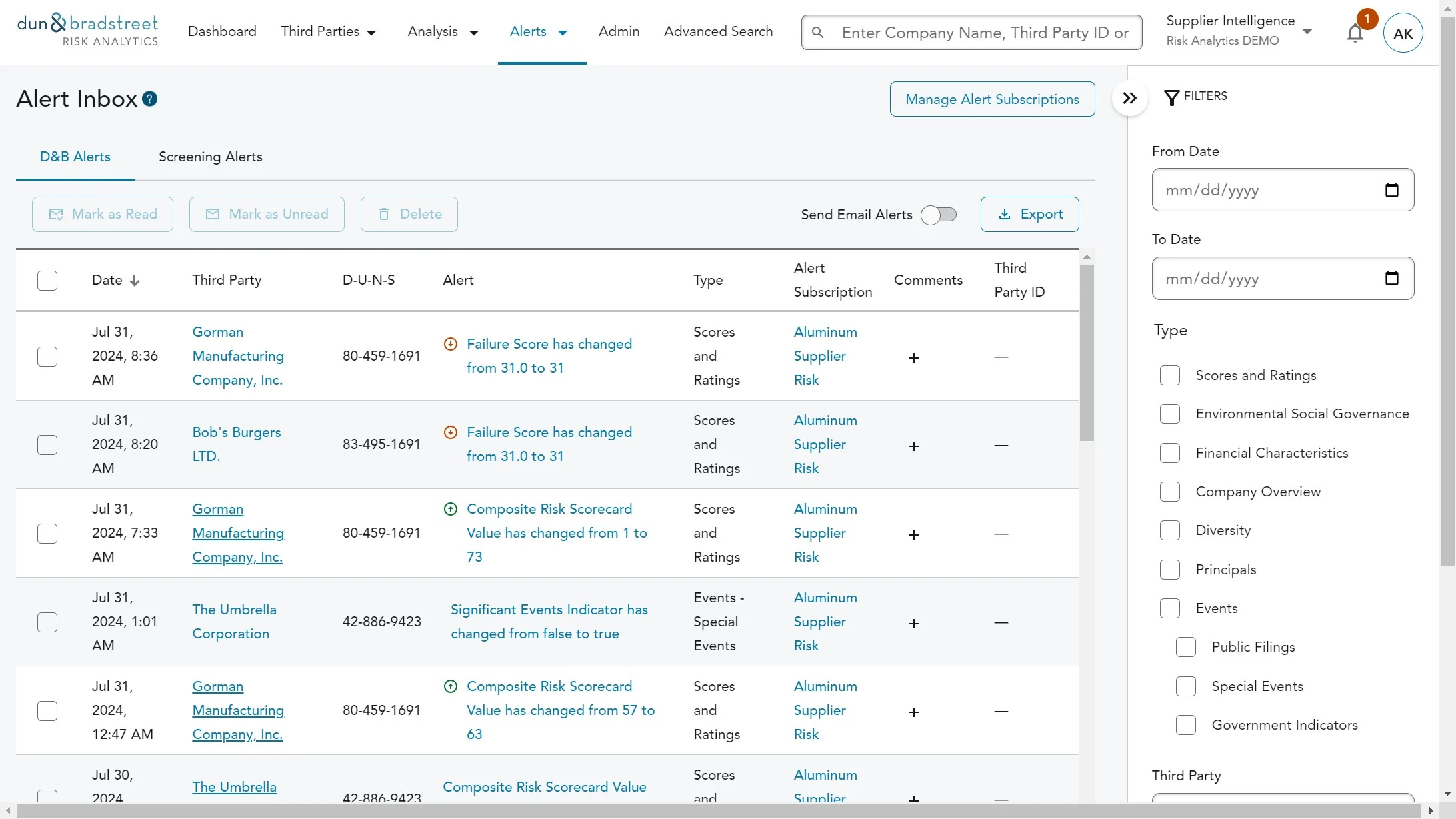Check the Scores and Ratings filter checkbox
Image resolution: width=1456 pixels, height=819 pixels.
click(1169, 375)
